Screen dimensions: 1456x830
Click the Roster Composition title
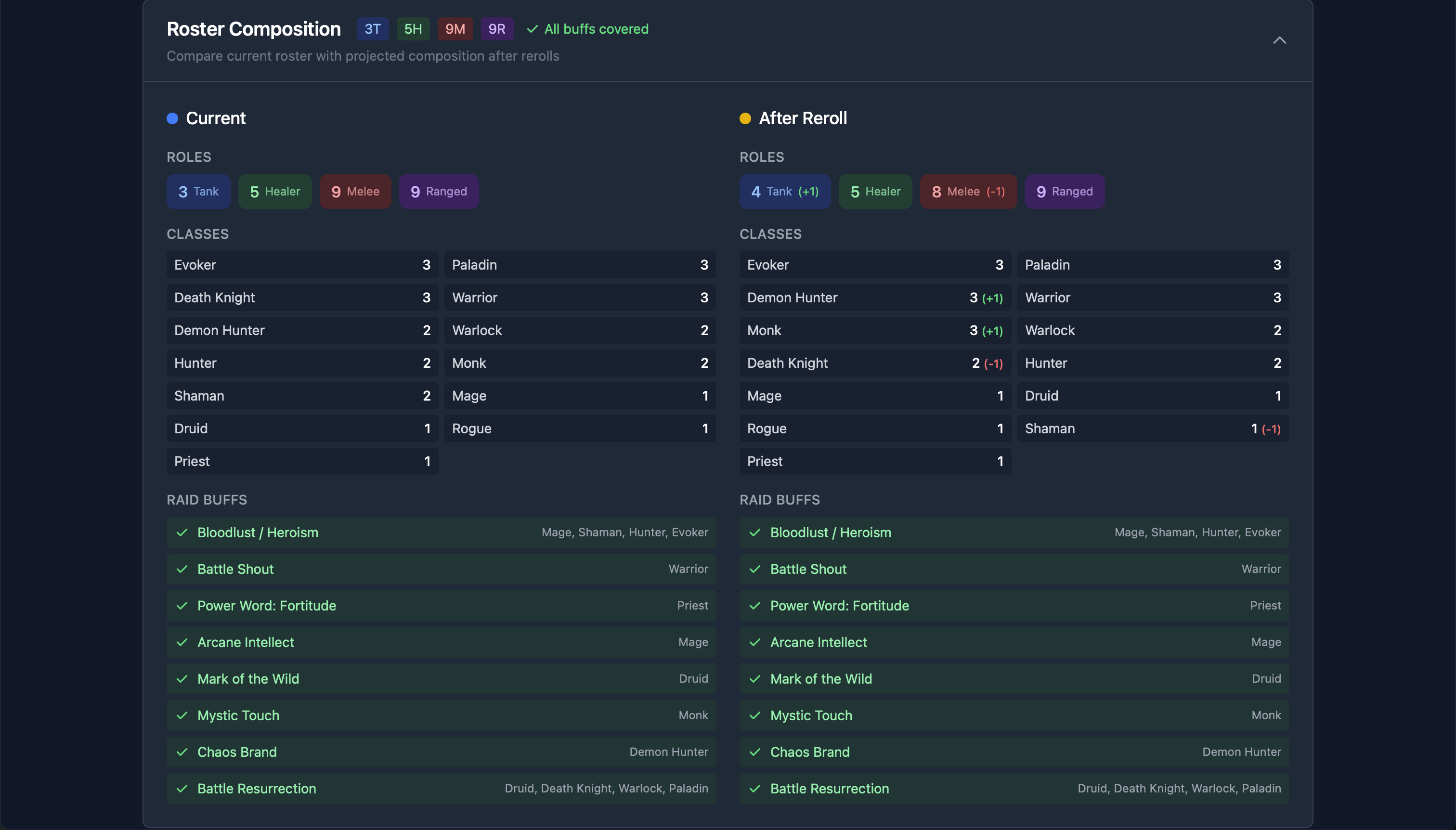click(253, 28)
